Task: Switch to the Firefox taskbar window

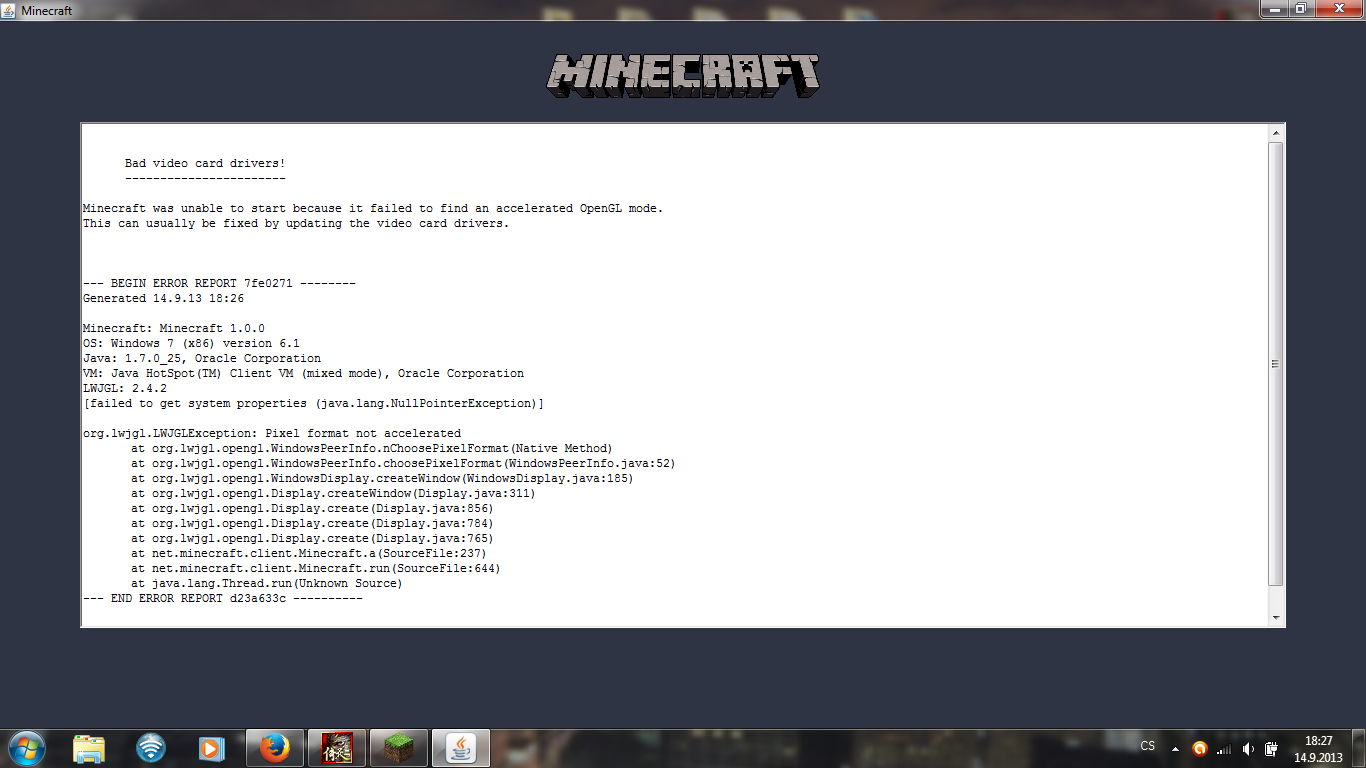Action: click(x=274, y=748)
